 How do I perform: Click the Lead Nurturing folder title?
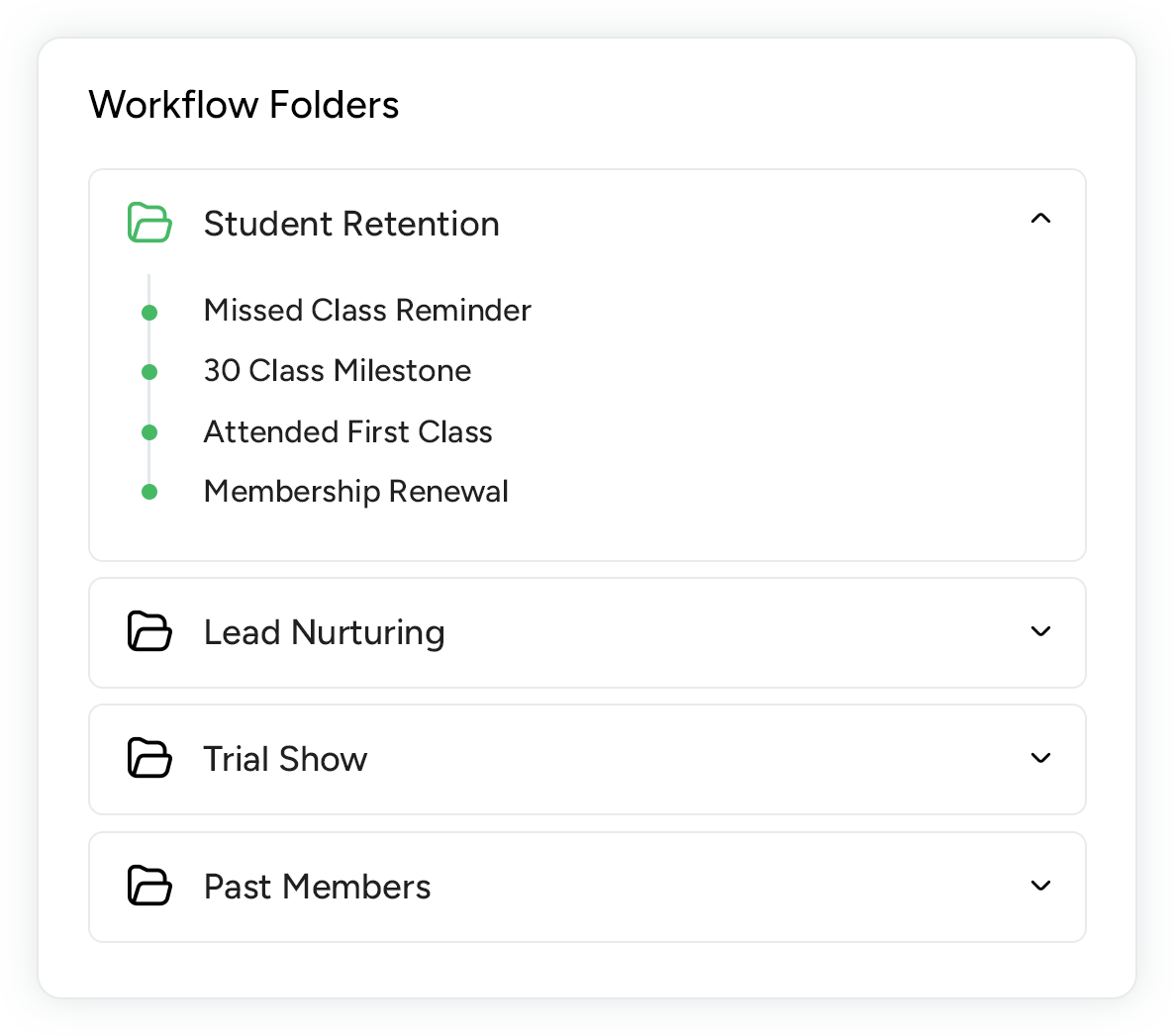point(324,633)
